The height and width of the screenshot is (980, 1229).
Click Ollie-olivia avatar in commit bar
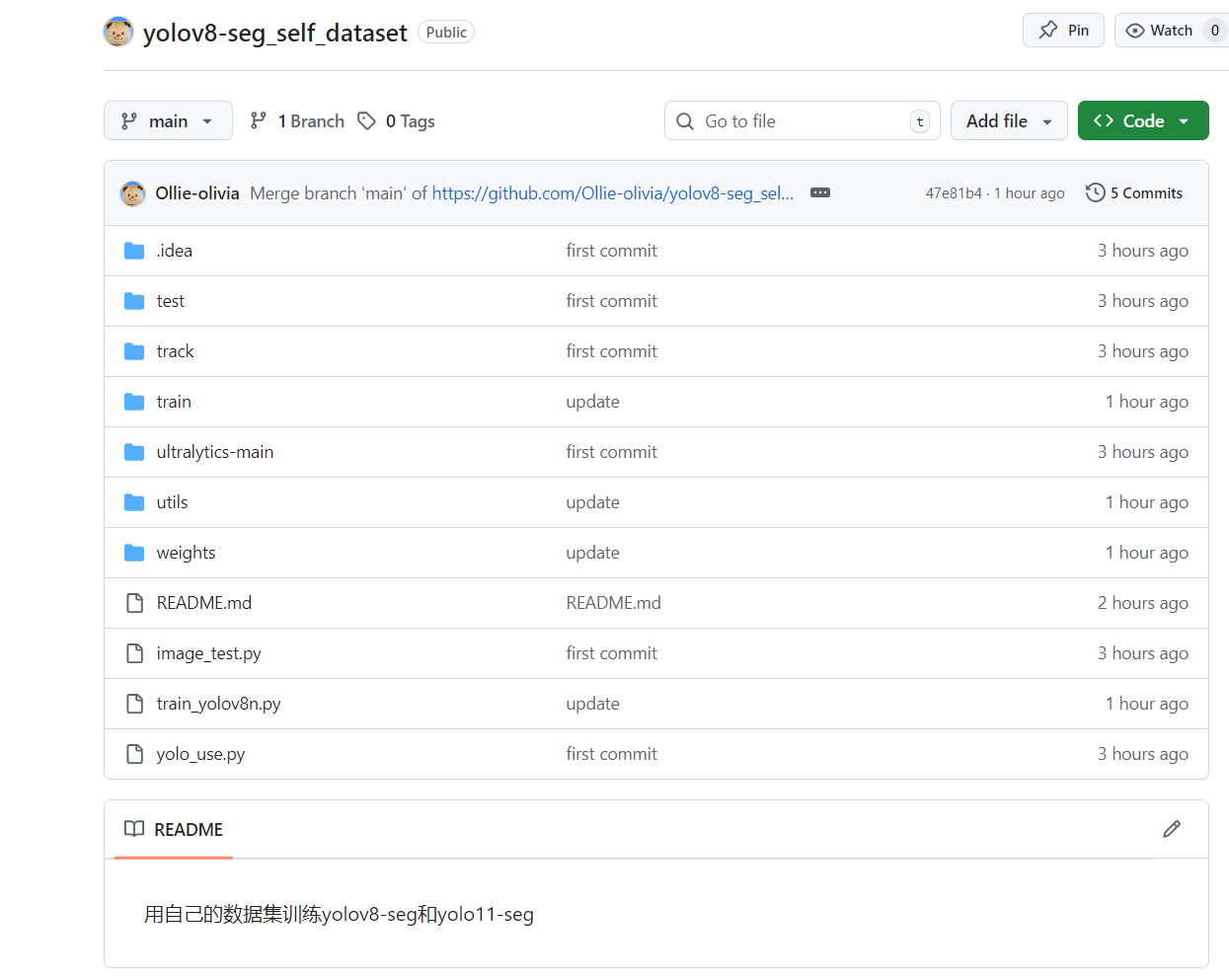click(132, 193)
